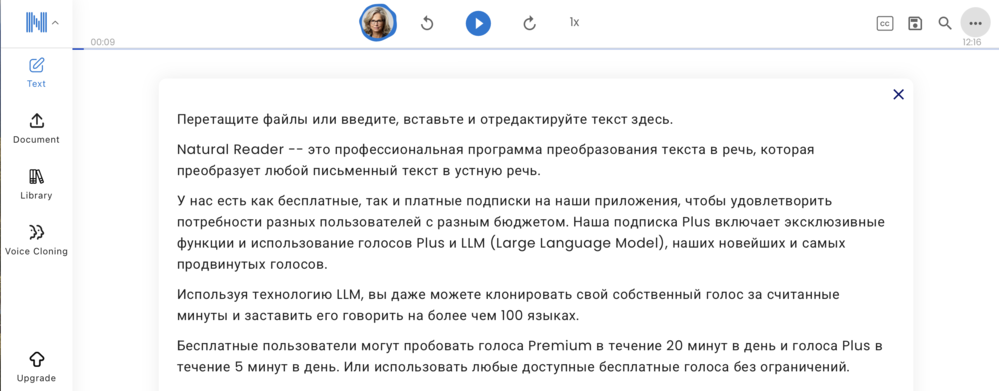The width and height of the screenshot is (999, 391).
Task: Click the 12:16 total duration label
Action: click(972, 42)
